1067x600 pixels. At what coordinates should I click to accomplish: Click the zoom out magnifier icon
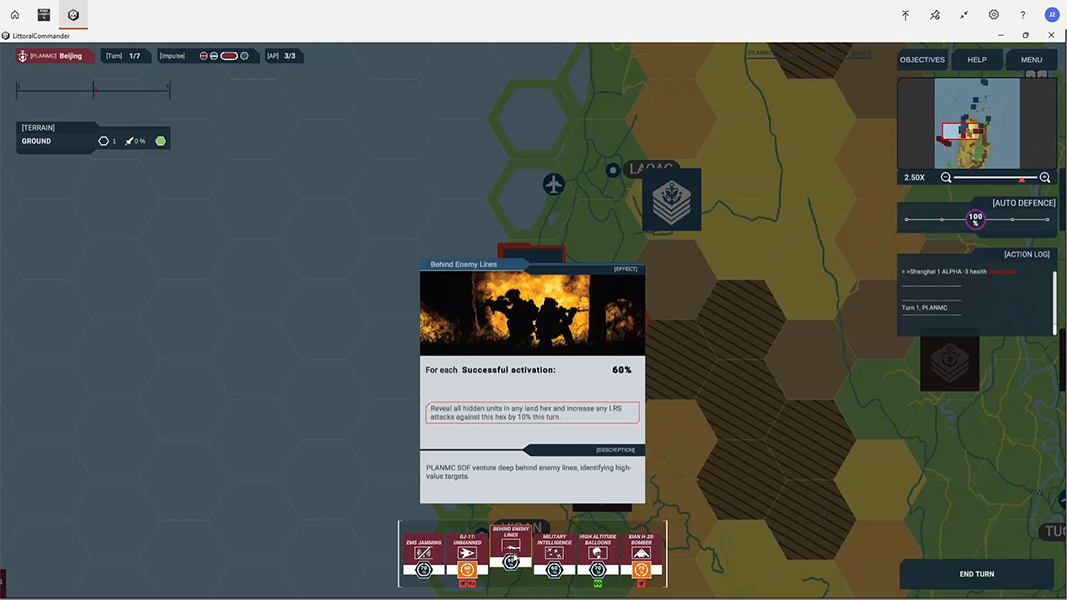[x=946, y=177]
